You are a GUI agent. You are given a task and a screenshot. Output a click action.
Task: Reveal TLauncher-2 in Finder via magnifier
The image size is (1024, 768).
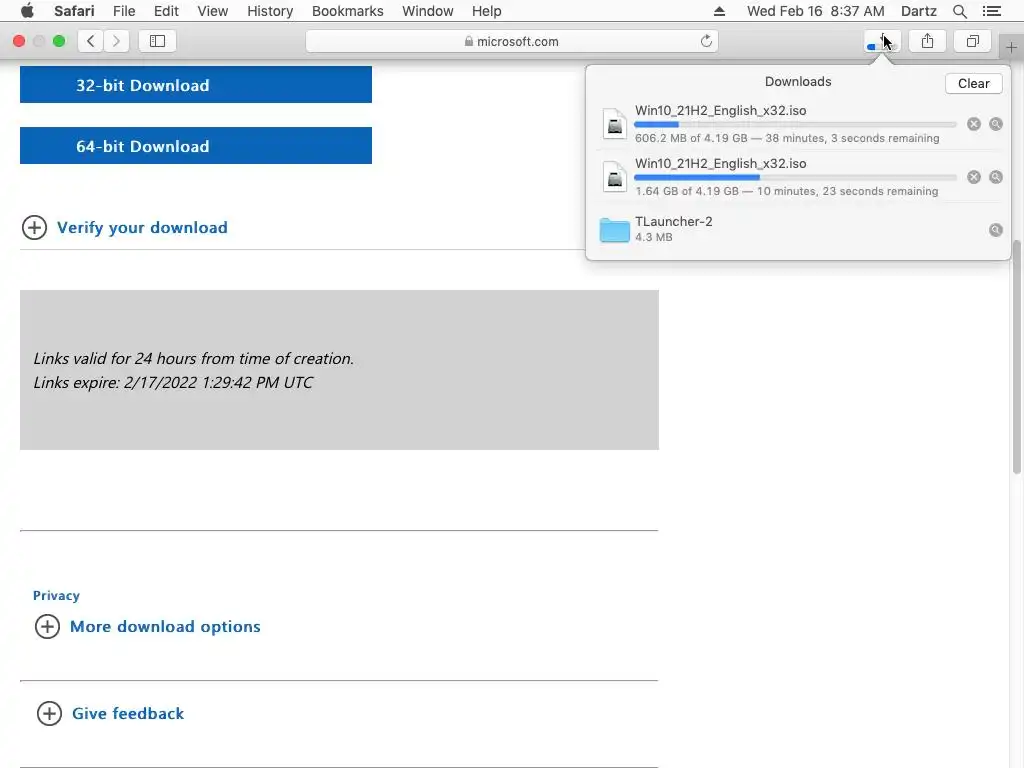(996, 230)
